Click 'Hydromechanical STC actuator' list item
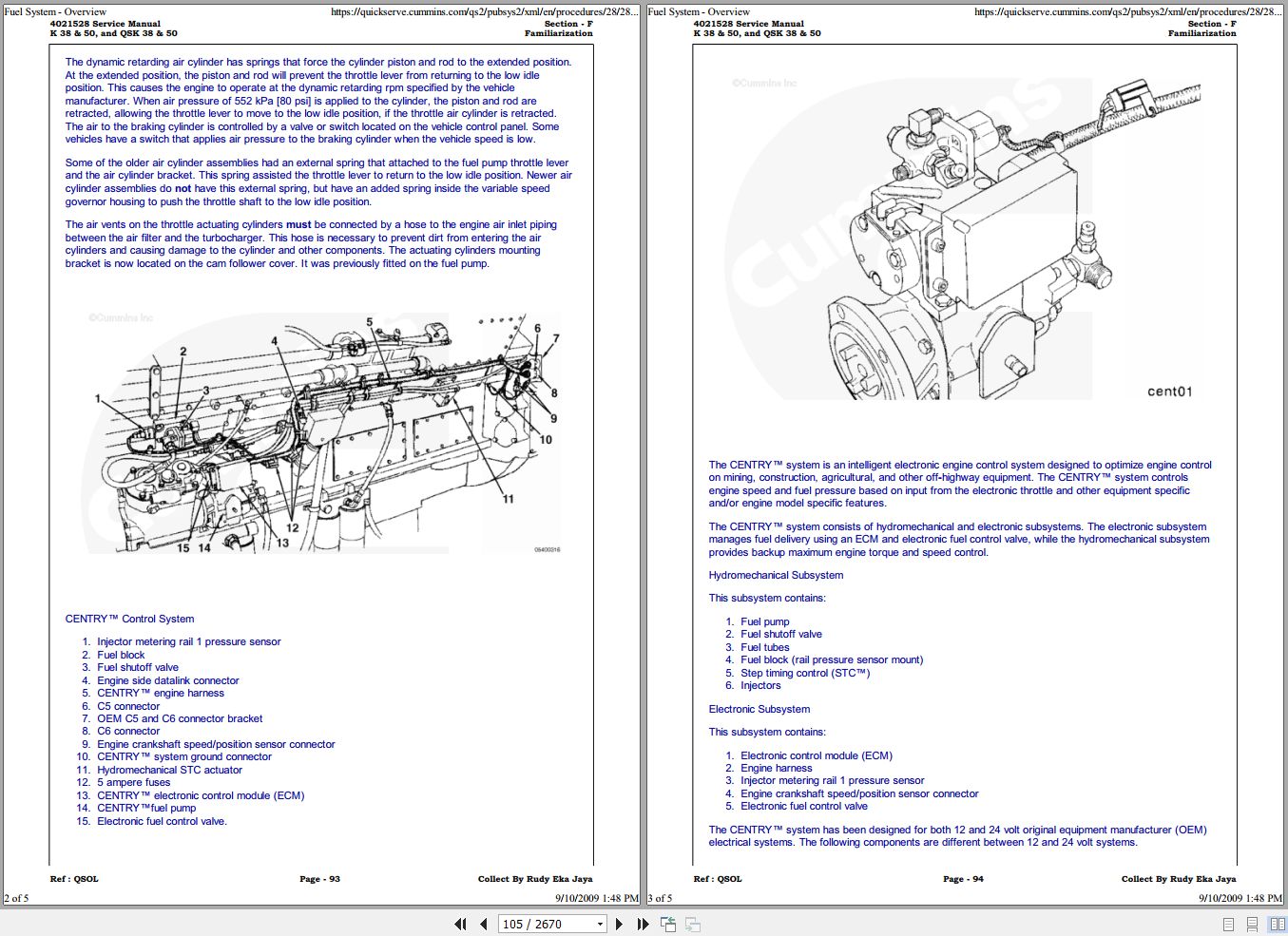Viewport: 1288px width, 936px height. point(169,770)
